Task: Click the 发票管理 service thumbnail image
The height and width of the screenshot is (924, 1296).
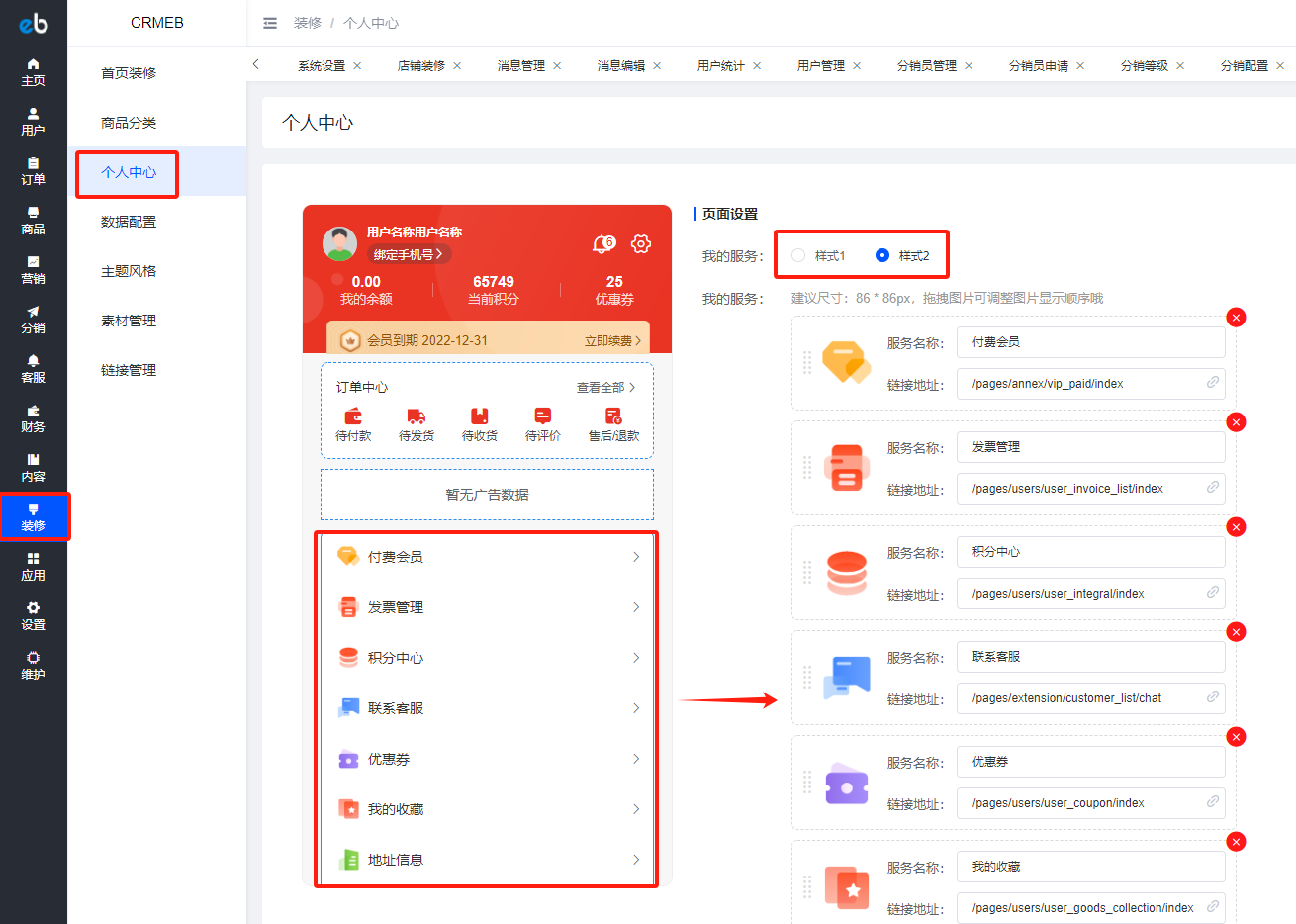Action: click(x=847, y=469)
